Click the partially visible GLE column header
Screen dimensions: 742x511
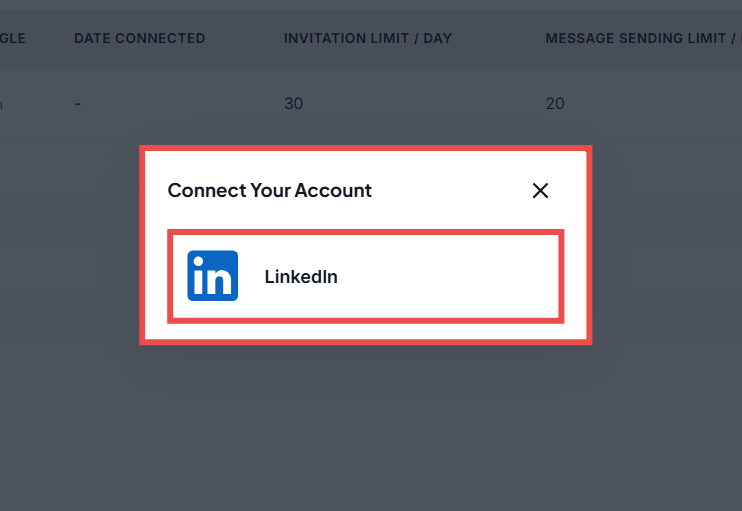point(13,39)
